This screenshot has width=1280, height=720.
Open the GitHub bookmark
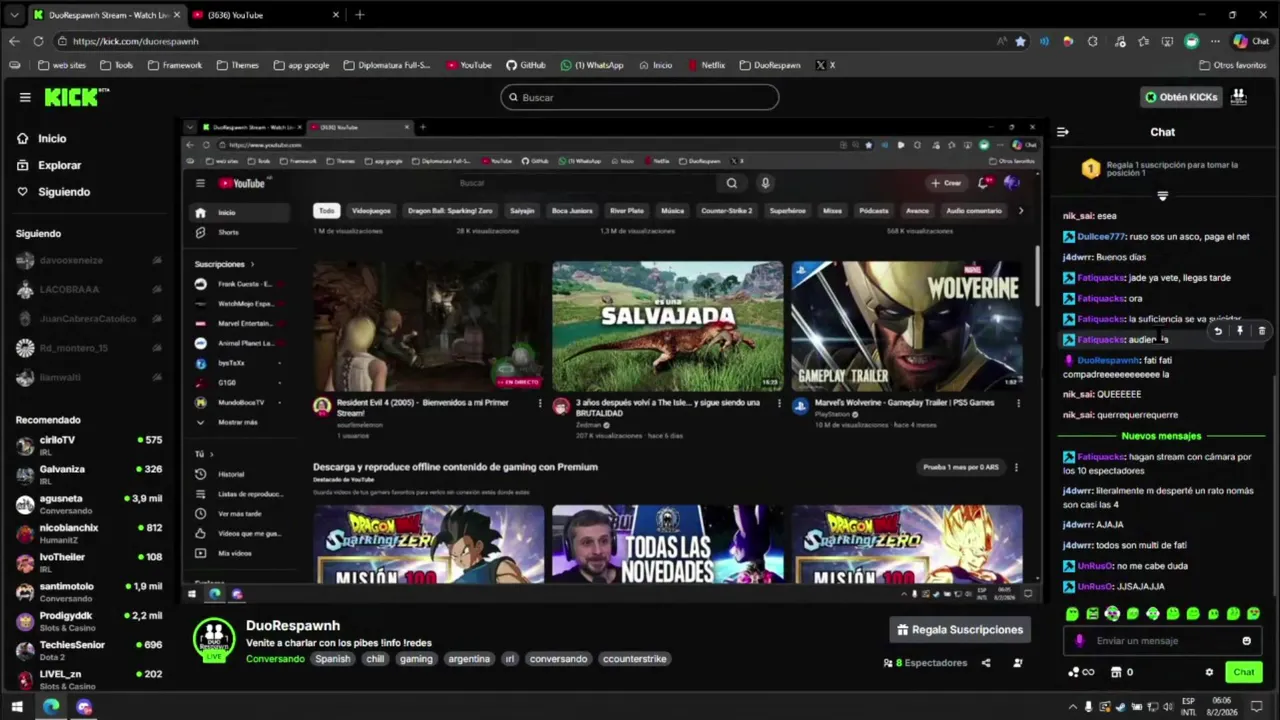[526, 65]
